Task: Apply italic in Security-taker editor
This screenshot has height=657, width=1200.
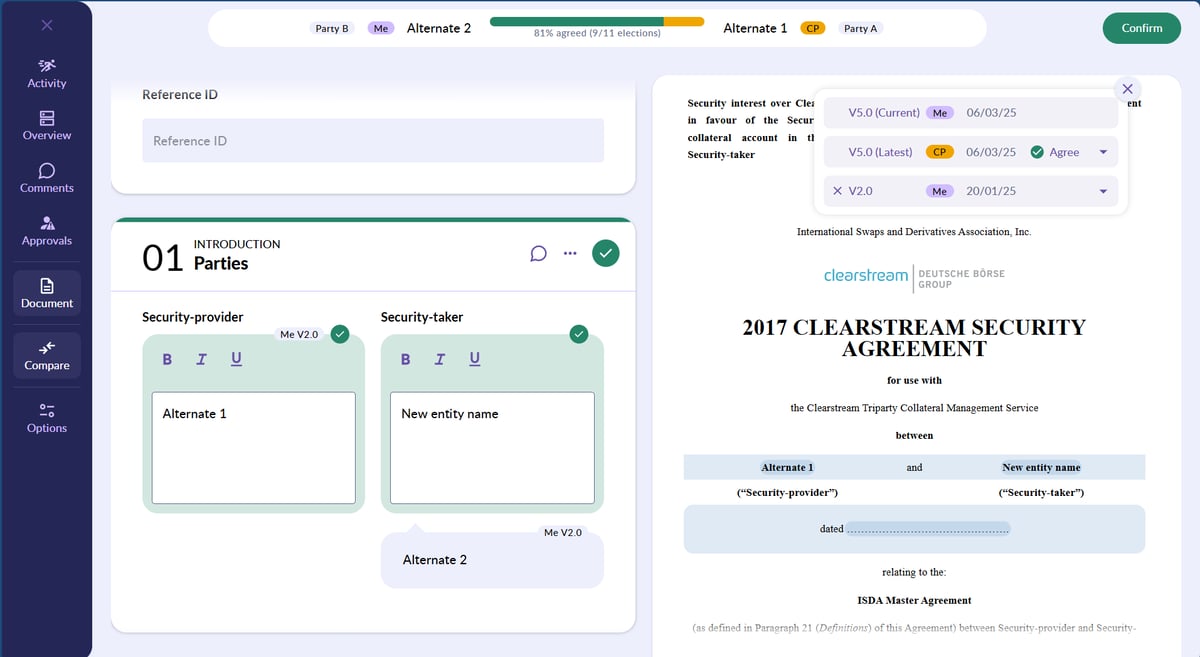Action: coord(439,359)
